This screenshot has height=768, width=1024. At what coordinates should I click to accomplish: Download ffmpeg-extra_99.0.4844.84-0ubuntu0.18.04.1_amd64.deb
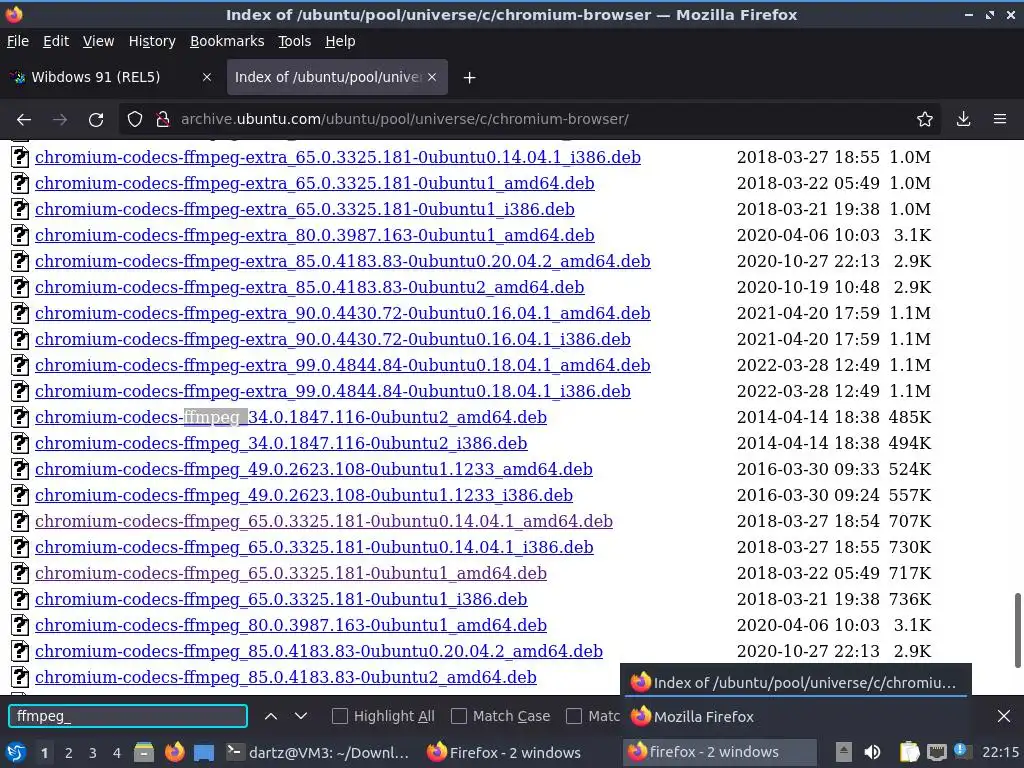343,365
